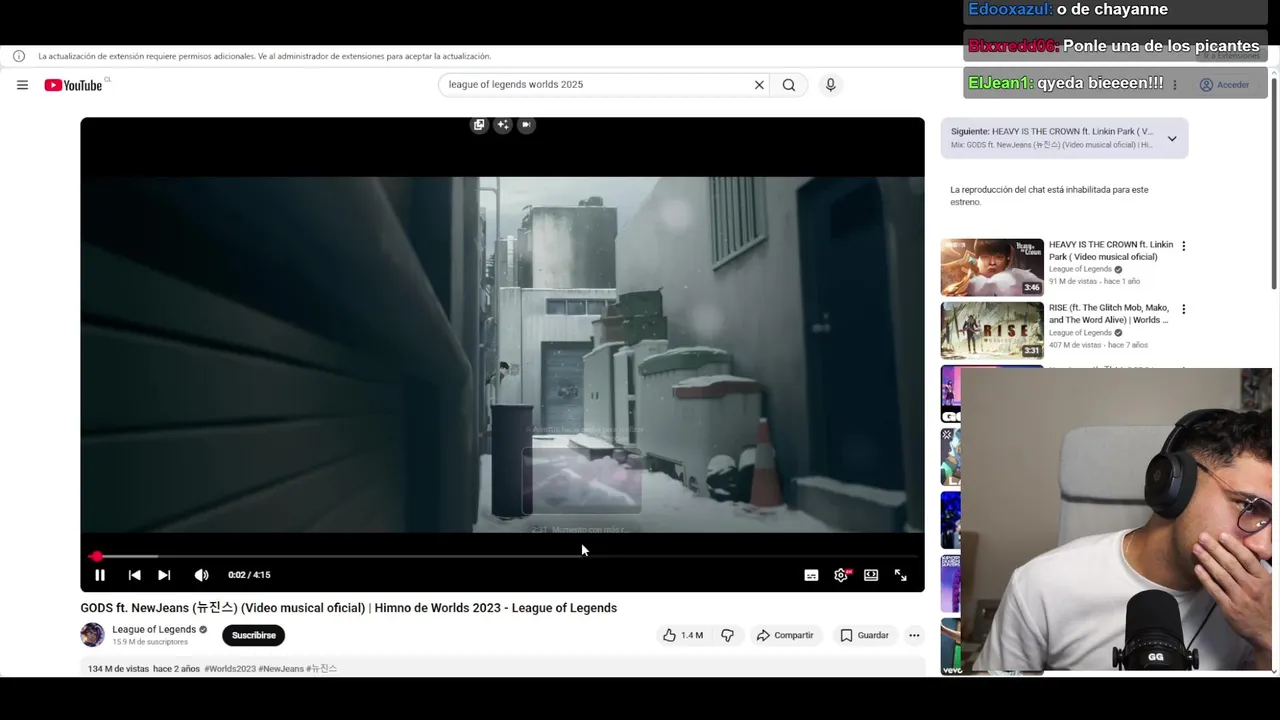The width and height of the screenshot is (1280, 720).
Task: Like the video with thumbs up
Action: click(682, 635)
